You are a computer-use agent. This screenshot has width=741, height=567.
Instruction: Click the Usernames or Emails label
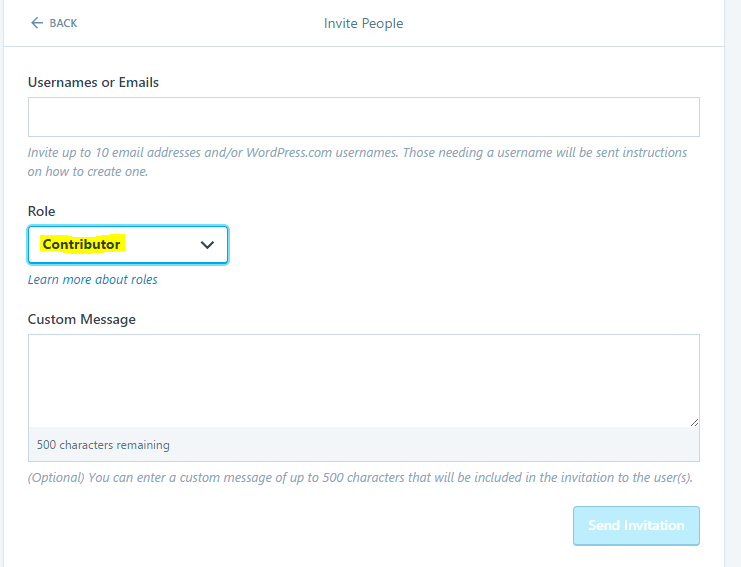pos(93,82)
